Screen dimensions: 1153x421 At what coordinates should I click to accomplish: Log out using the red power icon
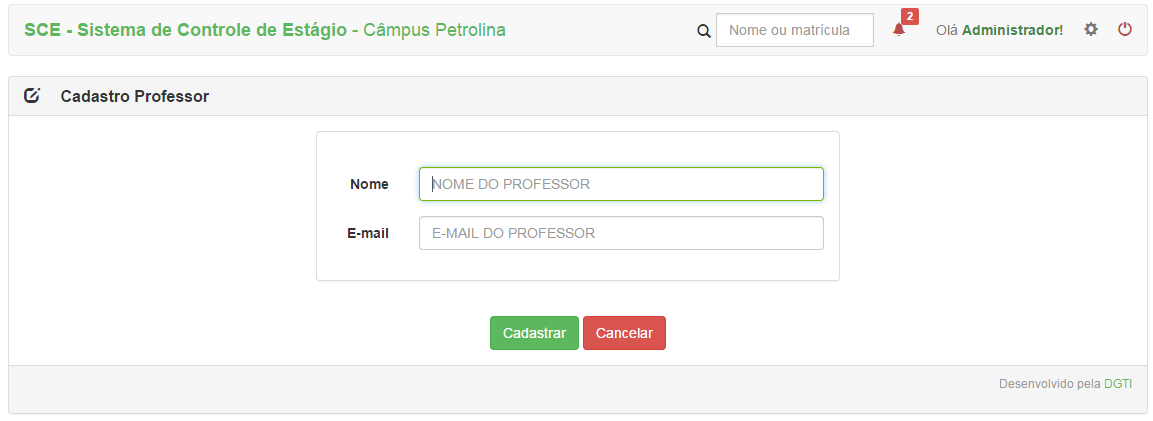1125,29
